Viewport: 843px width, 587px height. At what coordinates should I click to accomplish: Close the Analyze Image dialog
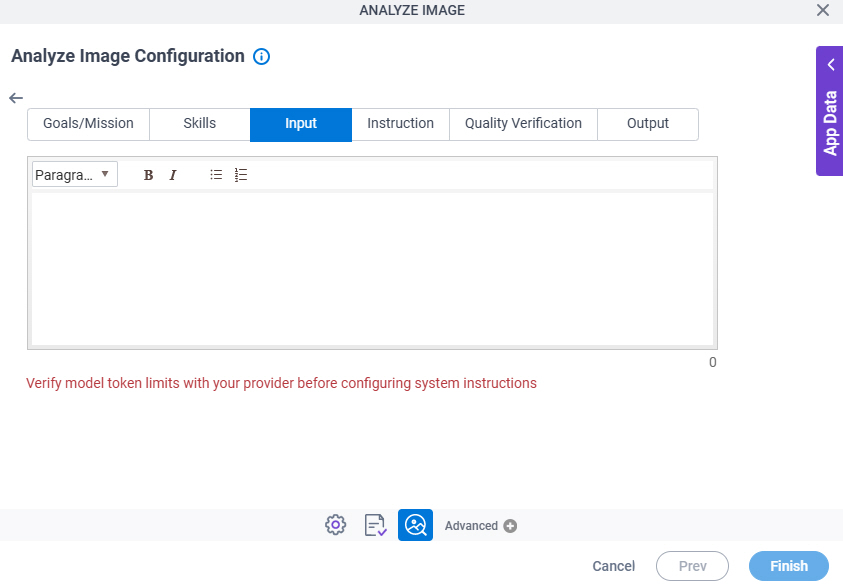[823, 10]
